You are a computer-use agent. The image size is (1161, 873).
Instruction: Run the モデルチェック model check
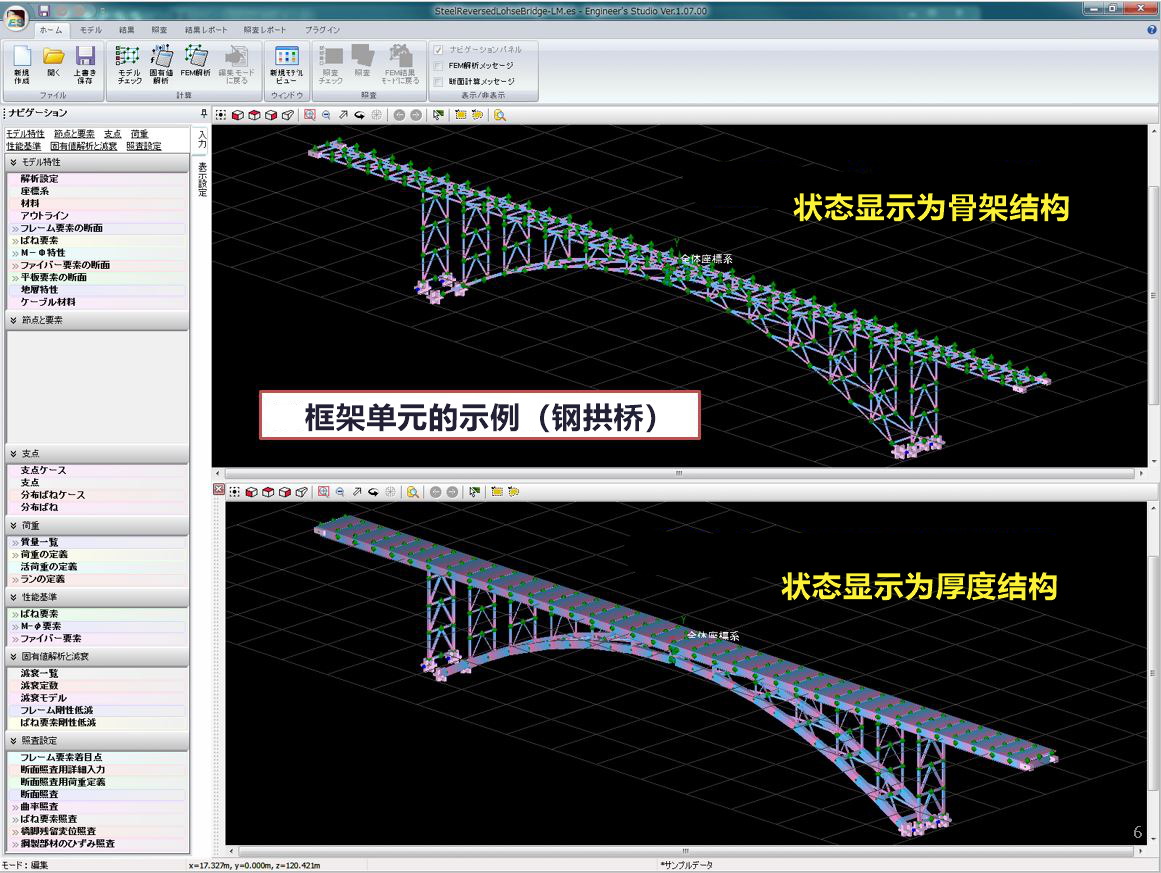point(129,64)
